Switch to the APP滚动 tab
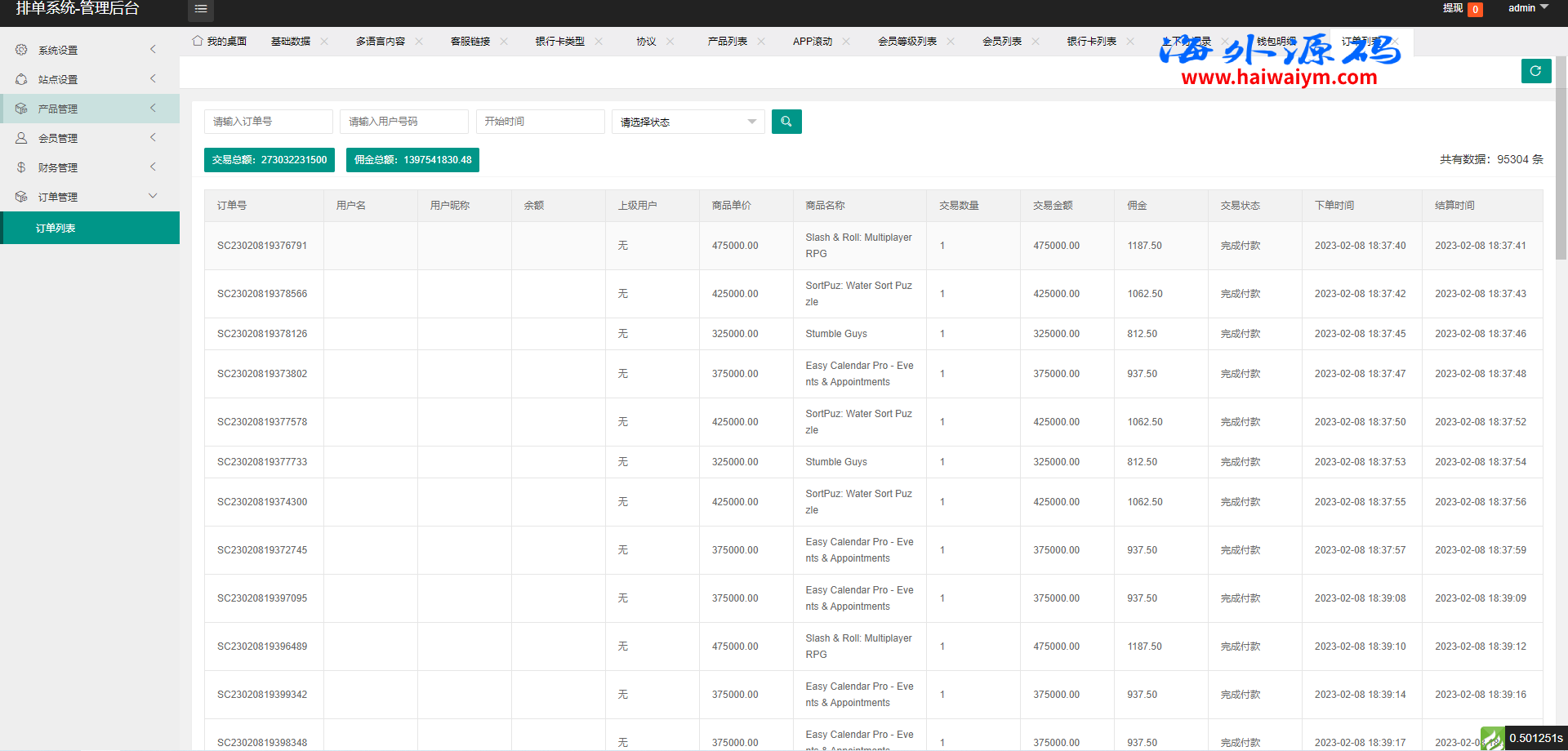This screenshot has width=1568, height=751. point(812,41)
